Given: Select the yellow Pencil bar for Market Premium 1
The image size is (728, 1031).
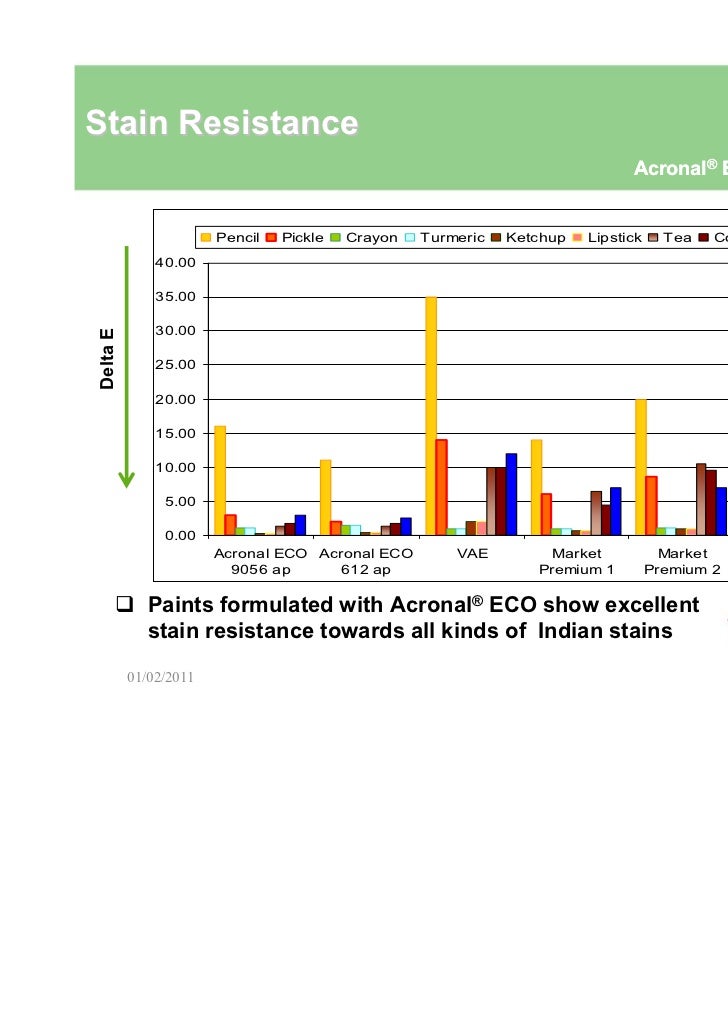Looking at the screenshot, I should (537, 488).
